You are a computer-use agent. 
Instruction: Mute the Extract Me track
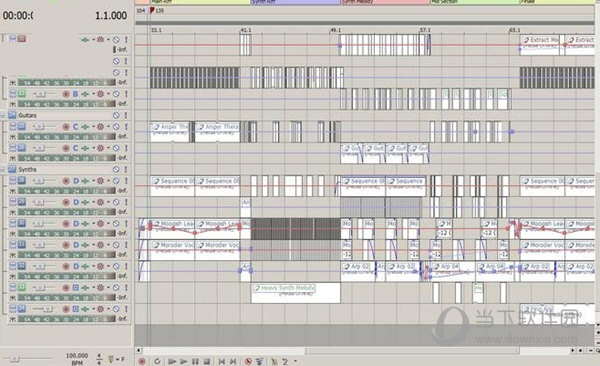pyautogui.click(x=116, y=39)
